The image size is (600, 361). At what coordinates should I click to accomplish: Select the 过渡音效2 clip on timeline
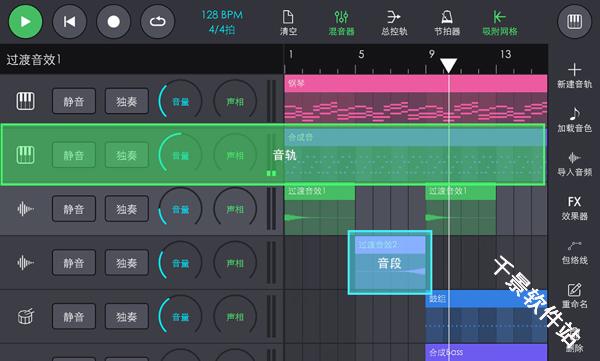click(x=390, y=263)
